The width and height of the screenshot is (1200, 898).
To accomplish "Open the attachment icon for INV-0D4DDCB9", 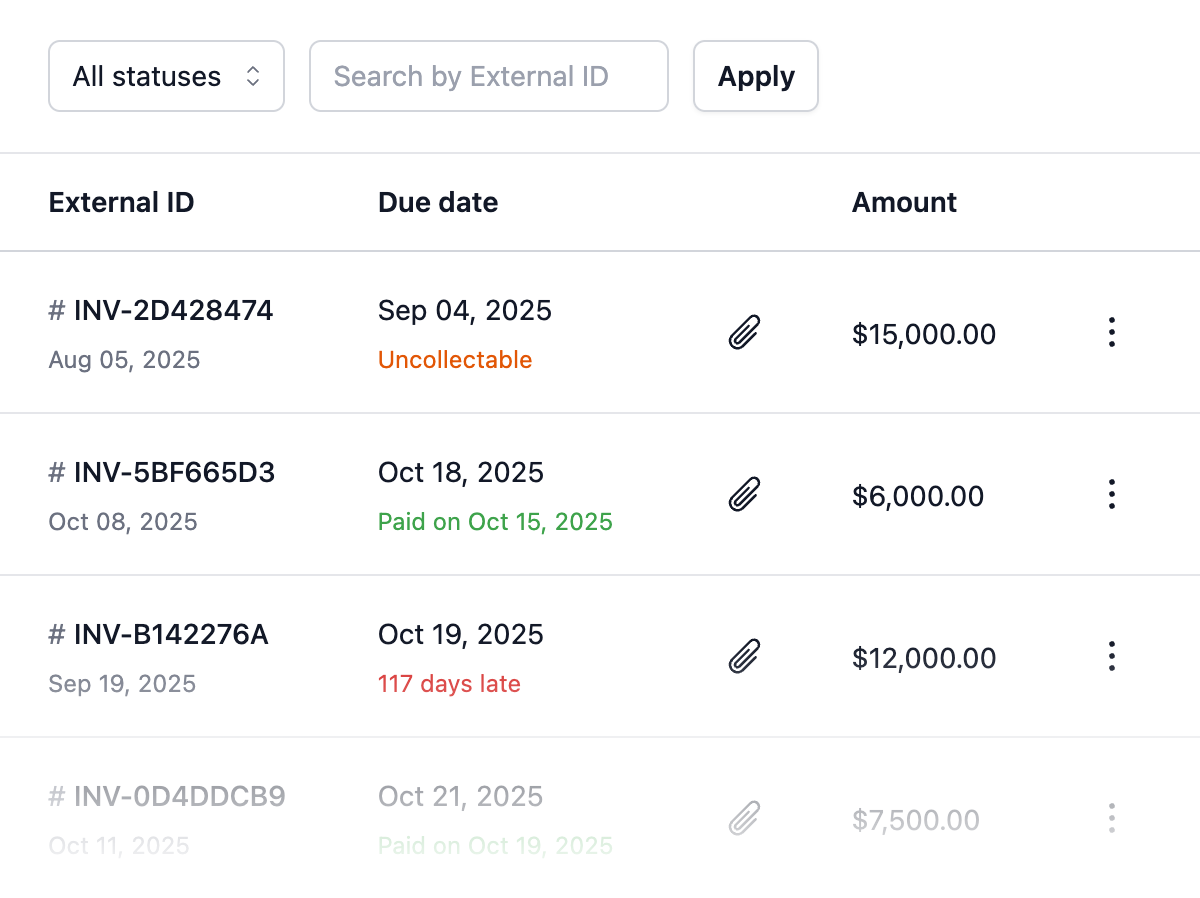I will (744, 818).
